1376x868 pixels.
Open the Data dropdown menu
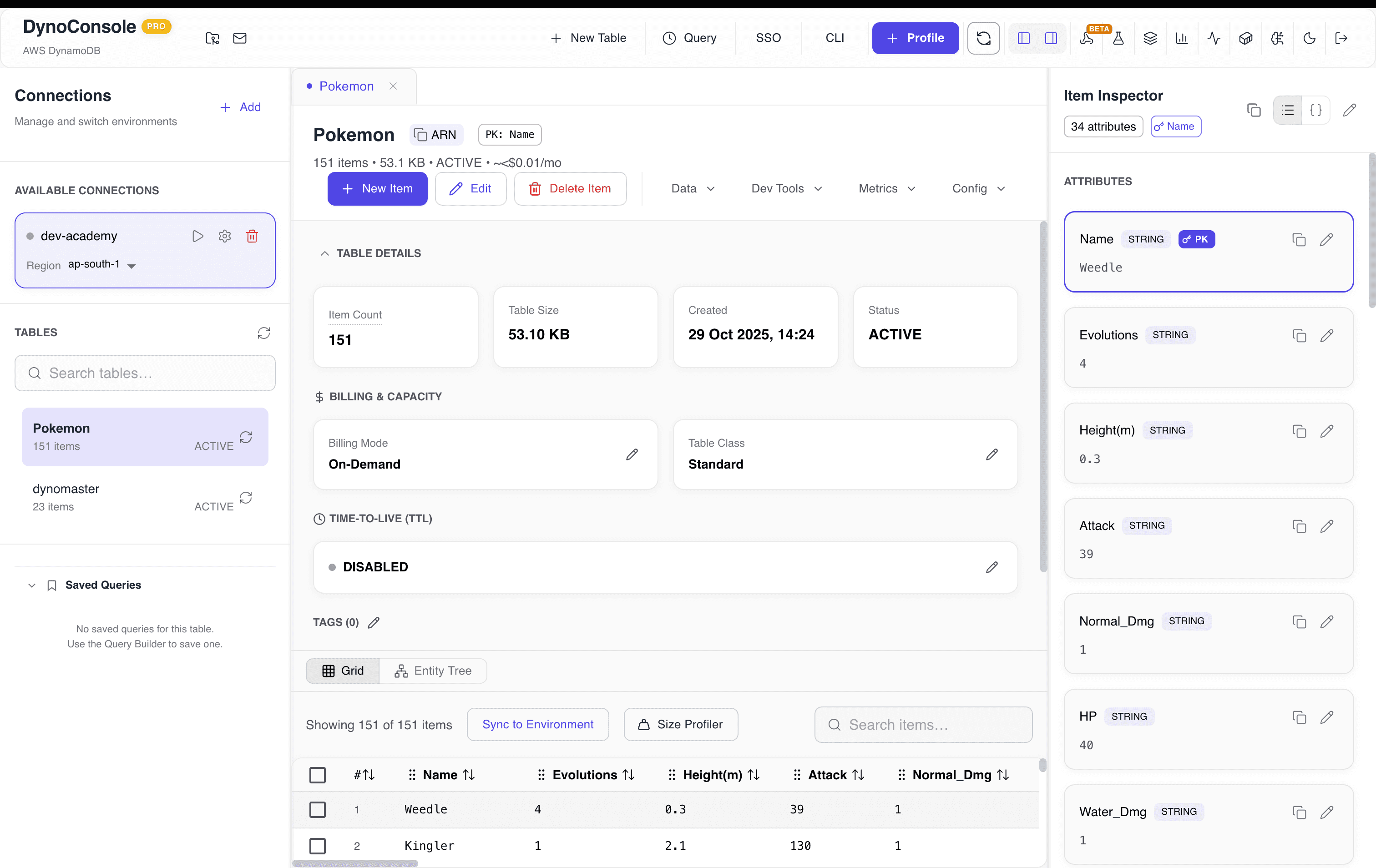pos(693,189)
